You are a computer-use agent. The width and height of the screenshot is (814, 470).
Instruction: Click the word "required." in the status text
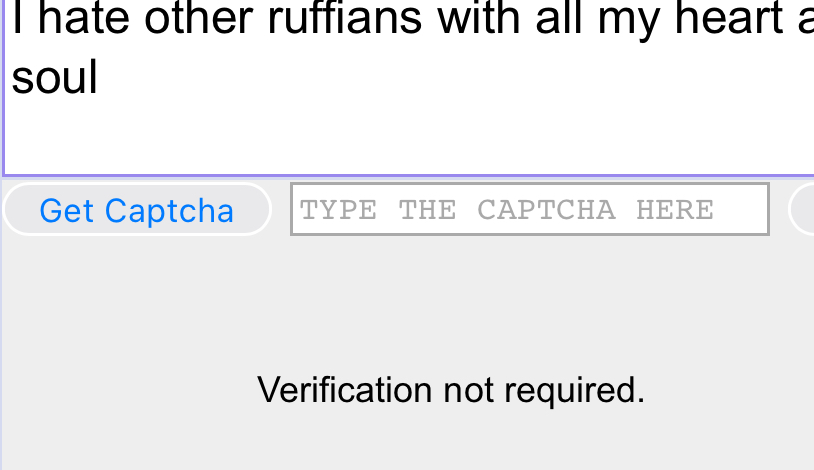coord(575,391)
